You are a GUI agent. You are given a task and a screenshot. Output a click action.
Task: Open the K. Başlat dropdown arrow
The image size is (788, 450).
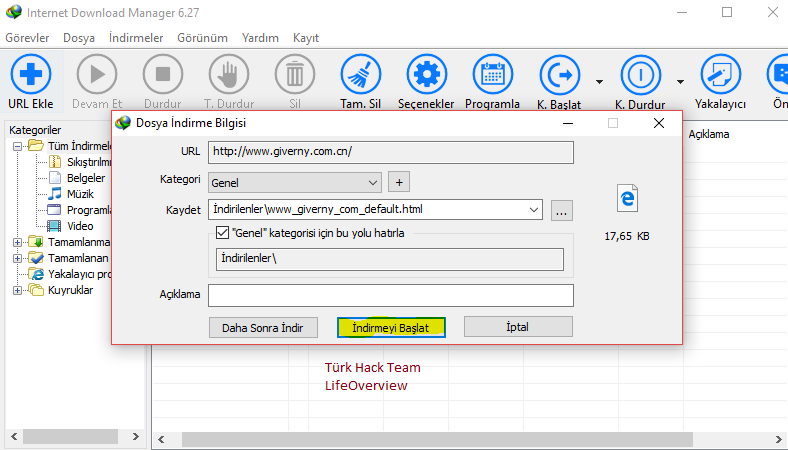tap(600, 81)
